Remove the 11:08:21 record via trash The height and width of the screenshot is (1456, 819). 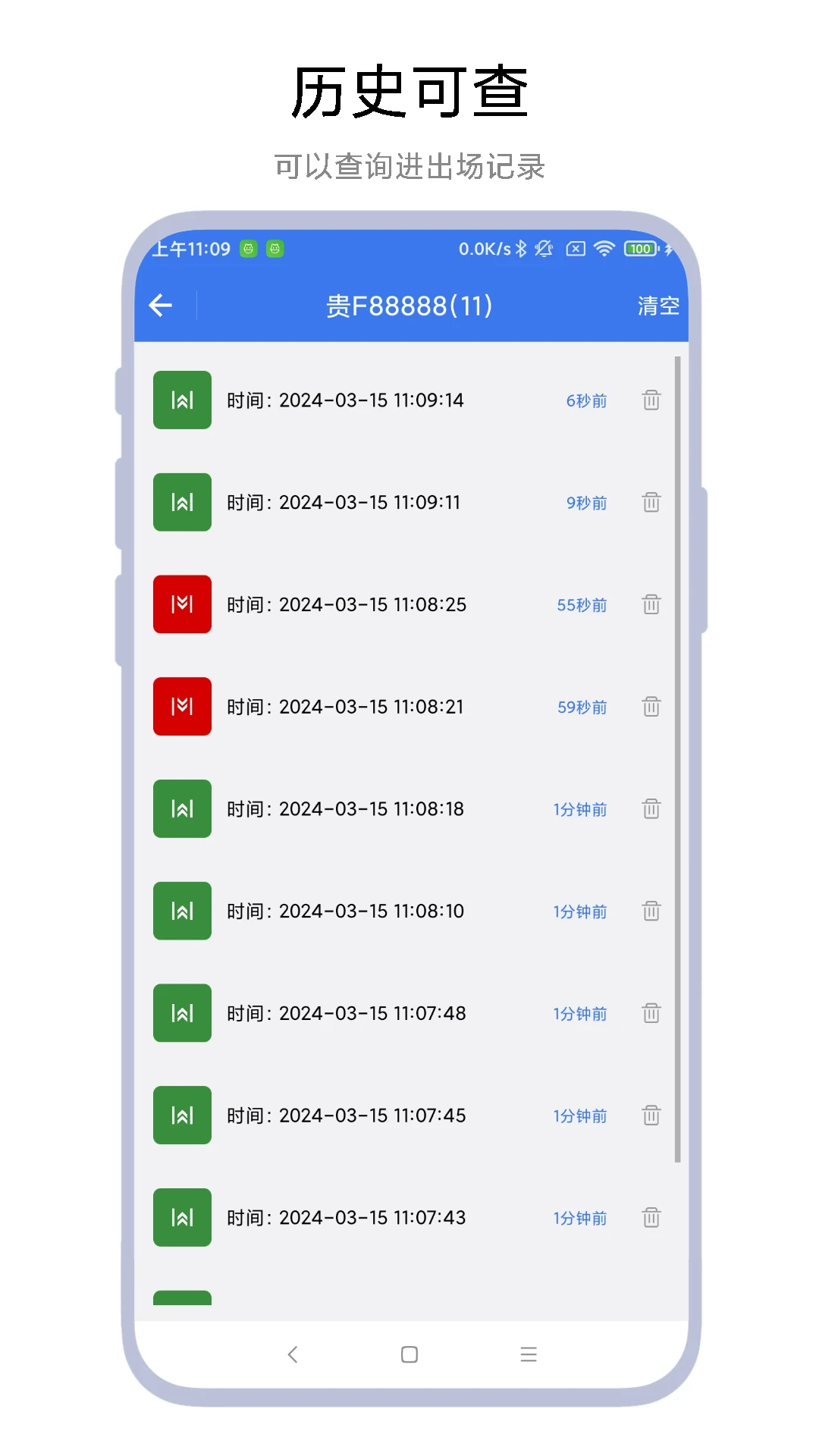pyautogui.click(x=651, y=707)
